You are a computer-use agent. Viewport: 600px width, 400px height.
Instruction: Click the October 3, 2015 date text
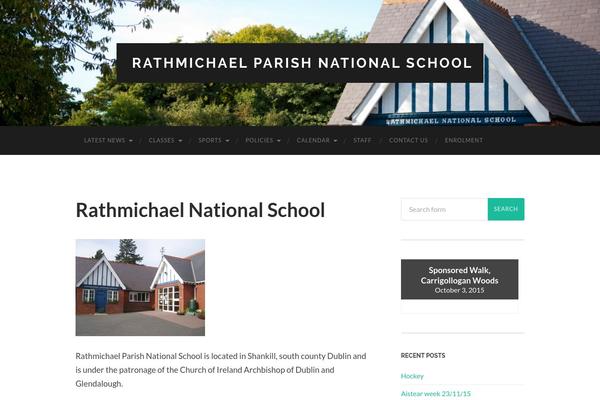tap(459, 290)
